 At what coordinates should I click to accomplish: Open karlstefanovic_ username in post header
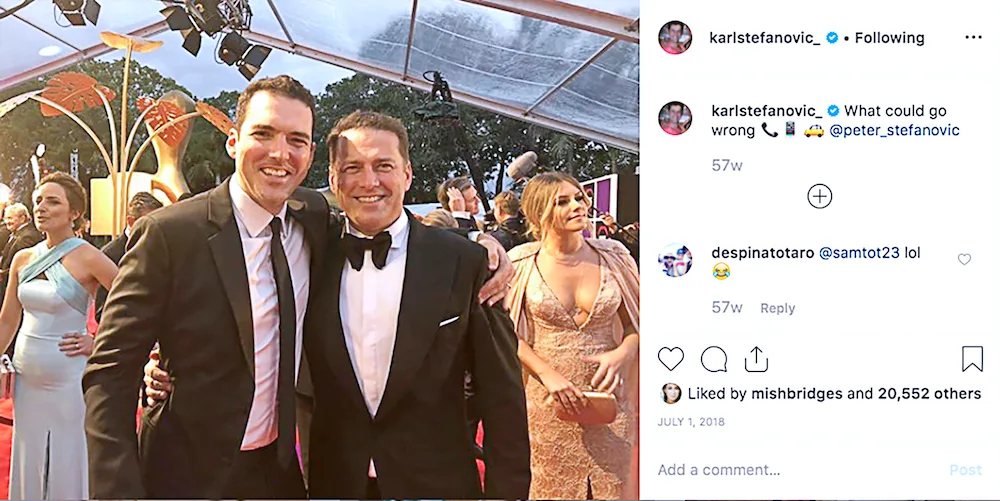tap(765, 38)
